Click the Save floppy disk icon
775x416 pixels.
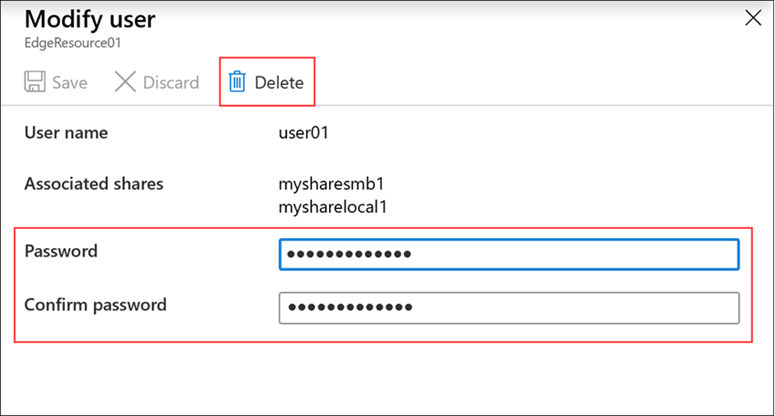35,82
